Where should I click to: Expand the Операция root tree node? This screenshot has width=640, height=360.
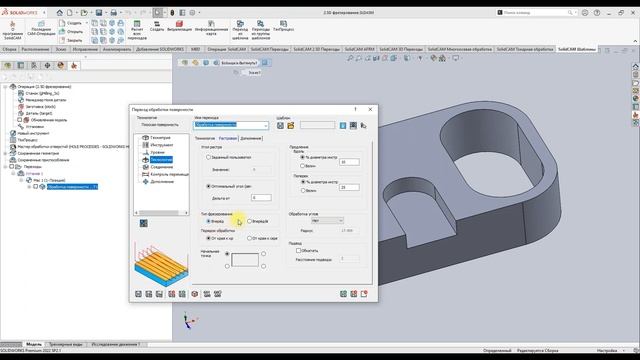pyautogui.click(x=5, y=87)
